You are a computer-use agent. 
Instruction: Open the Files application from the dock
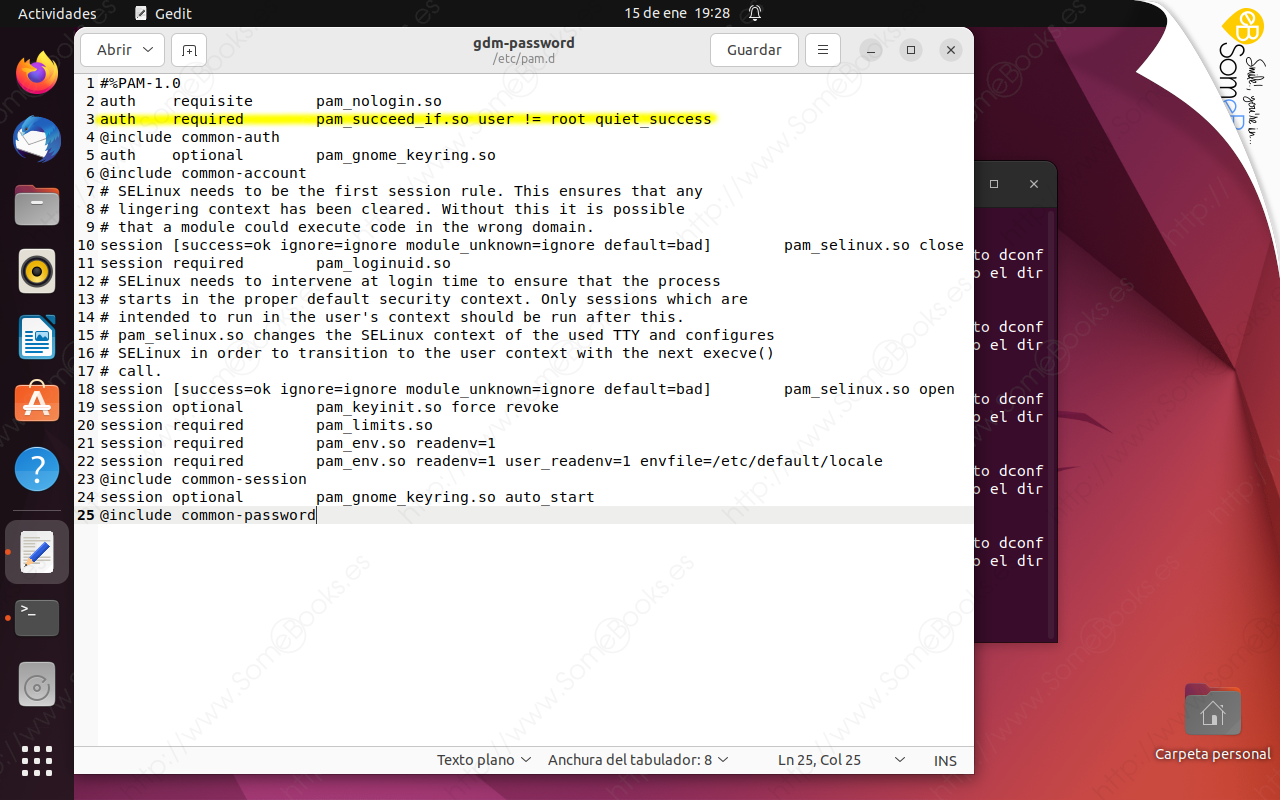(36, 205)
